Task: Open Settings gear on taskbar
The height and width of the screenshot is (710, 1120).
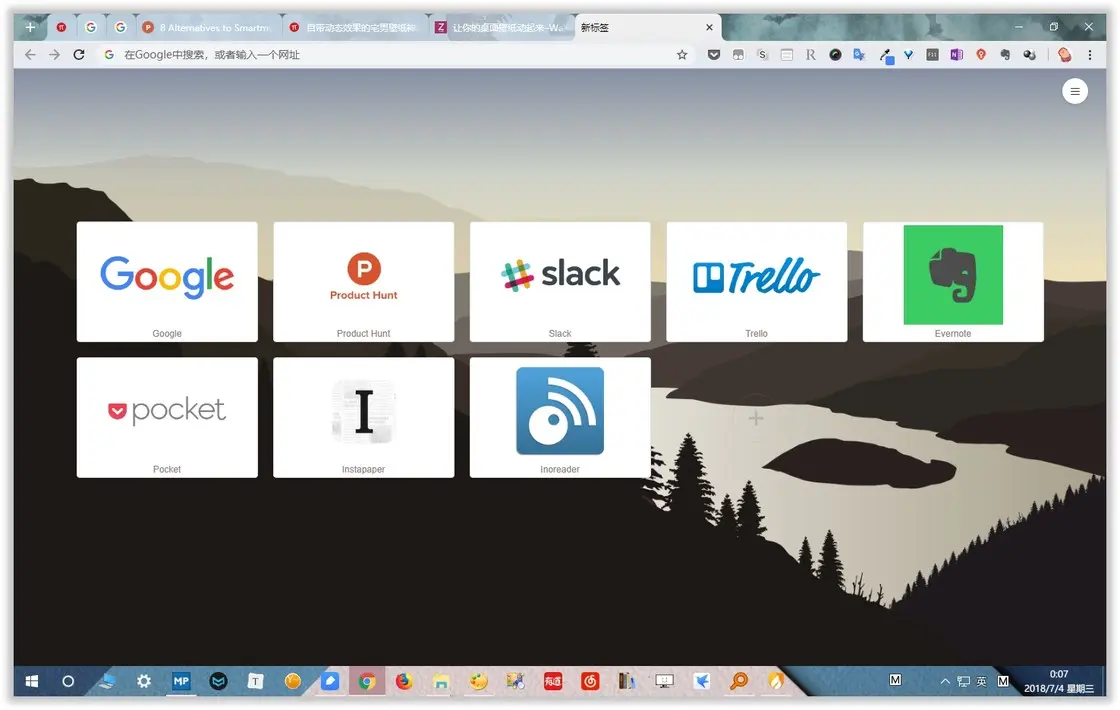Action: coord(144,681)
